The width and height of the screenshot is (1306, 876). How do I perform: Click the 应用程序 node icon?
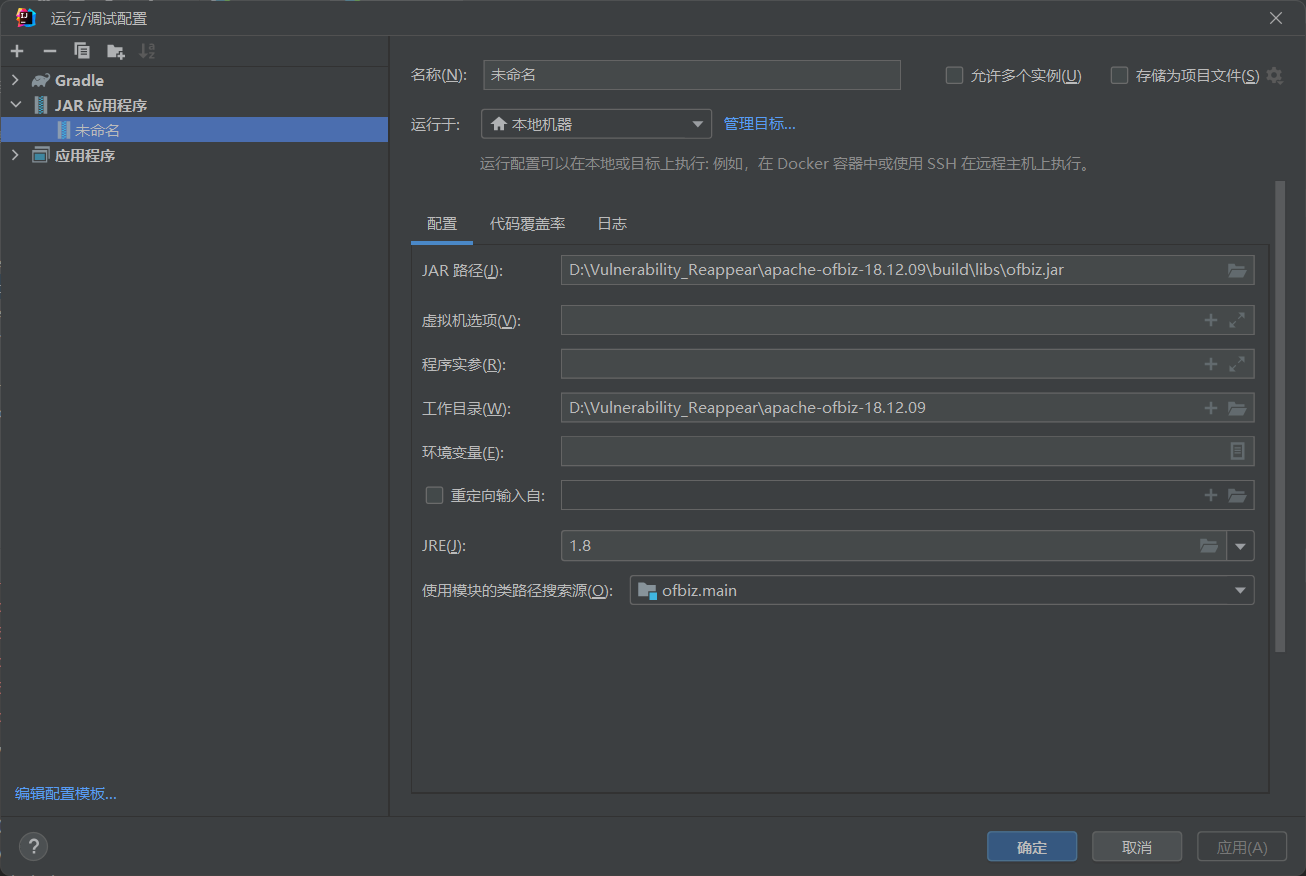coord(40,155)
